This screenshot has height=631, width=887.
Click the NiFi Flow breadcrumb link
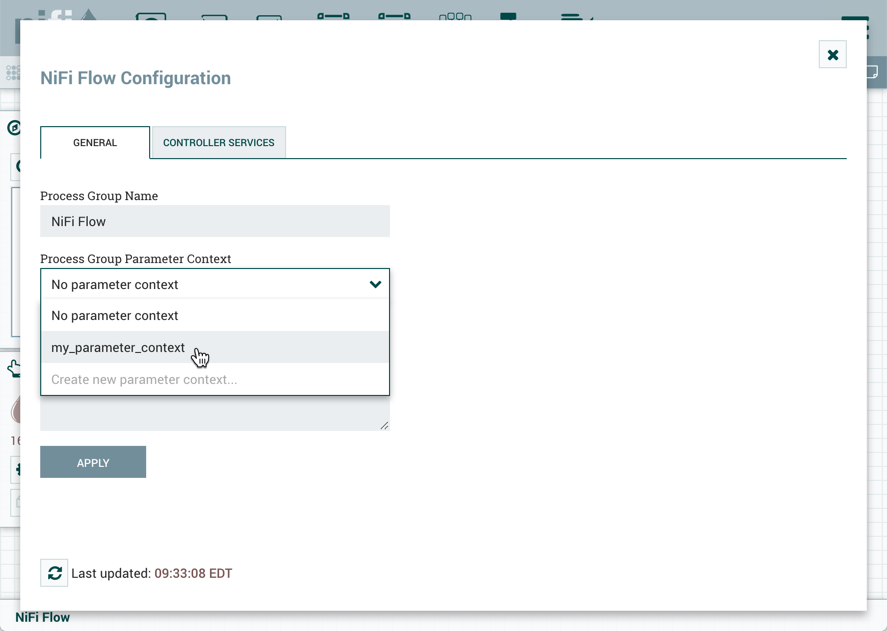tap(43, 618)
